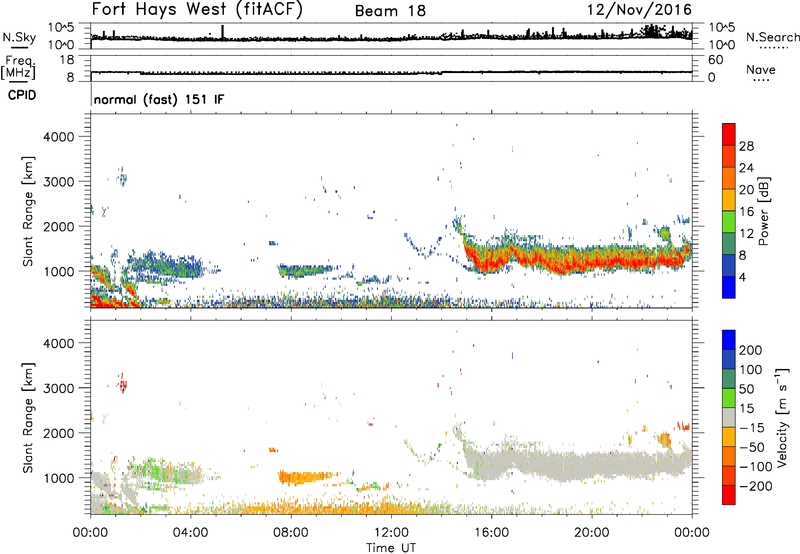Click the red velocity patch near 3000 km
The width and height of the screenshot is (800, 554).
pyautogui.click(x=122, y=384)
